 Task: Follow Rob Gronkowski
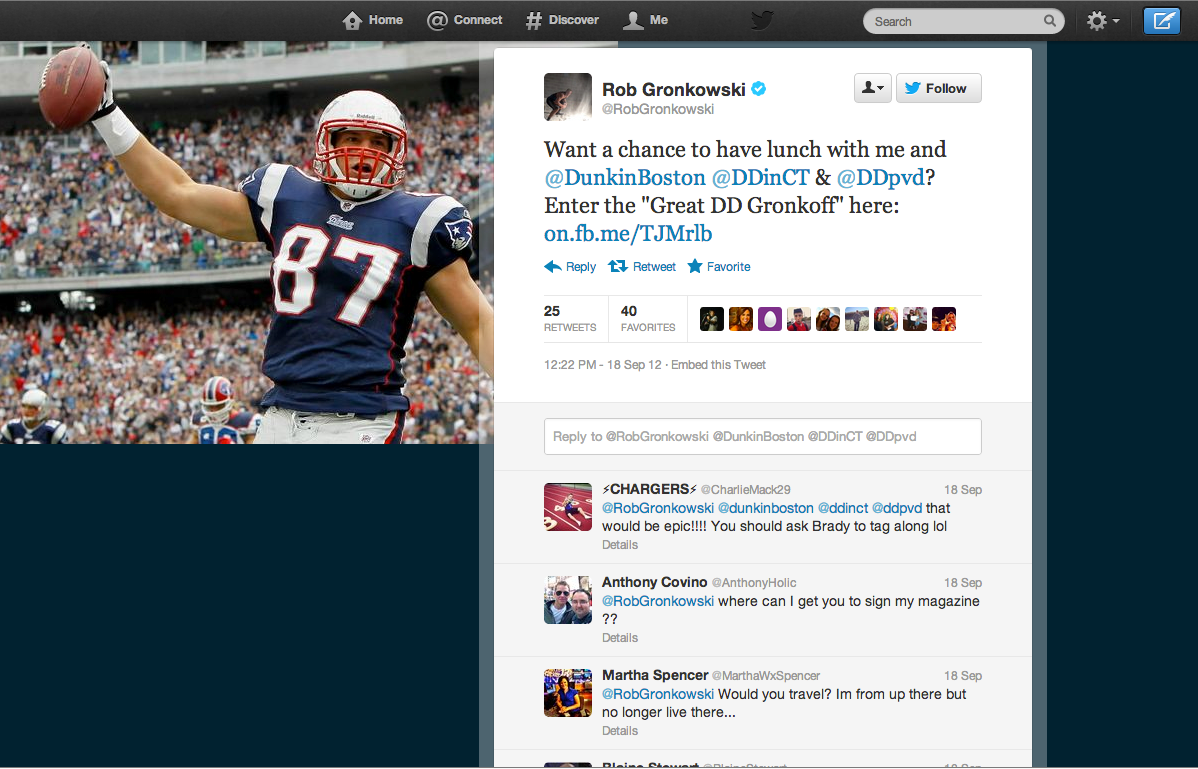coord(938,88)
